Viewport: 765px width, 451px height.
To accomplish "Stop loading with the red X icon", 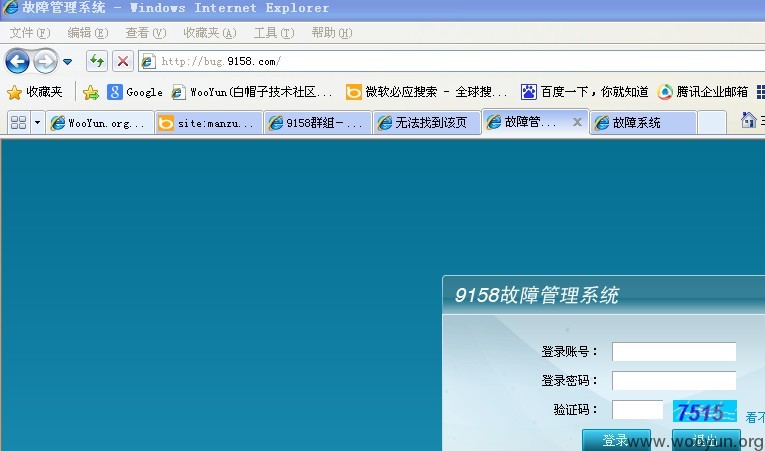I will pyautogui.click(x=123, y=62).
